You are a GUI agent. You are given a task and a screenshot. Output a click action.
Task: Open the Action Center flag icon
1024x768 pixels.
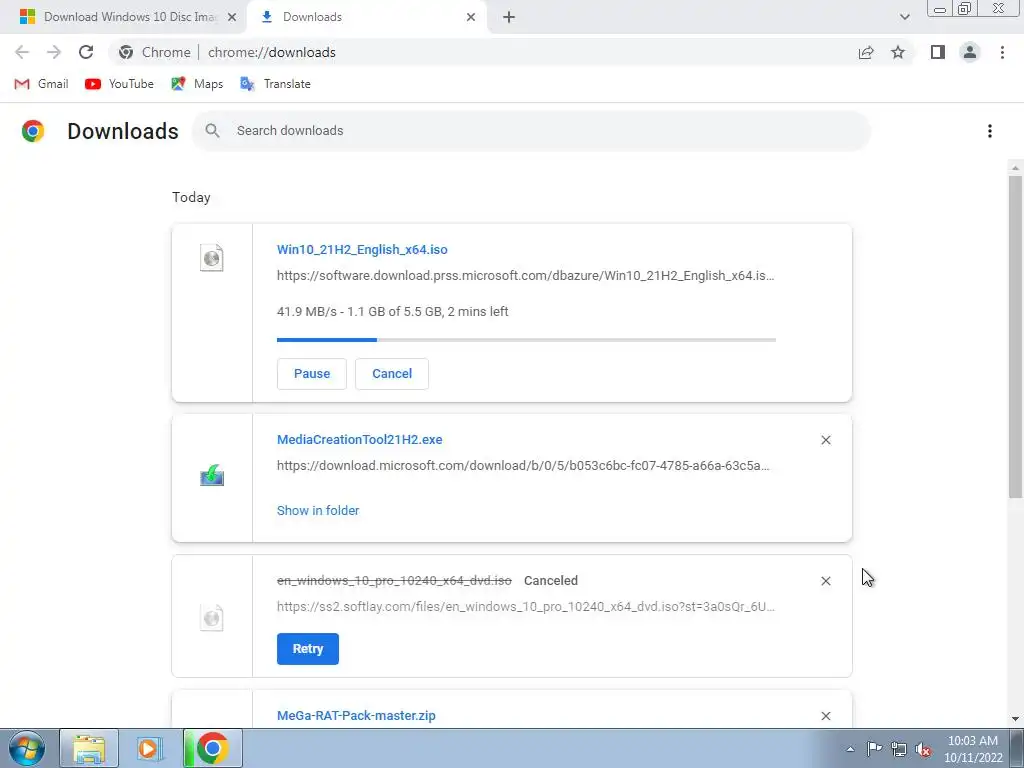(874, 749)
